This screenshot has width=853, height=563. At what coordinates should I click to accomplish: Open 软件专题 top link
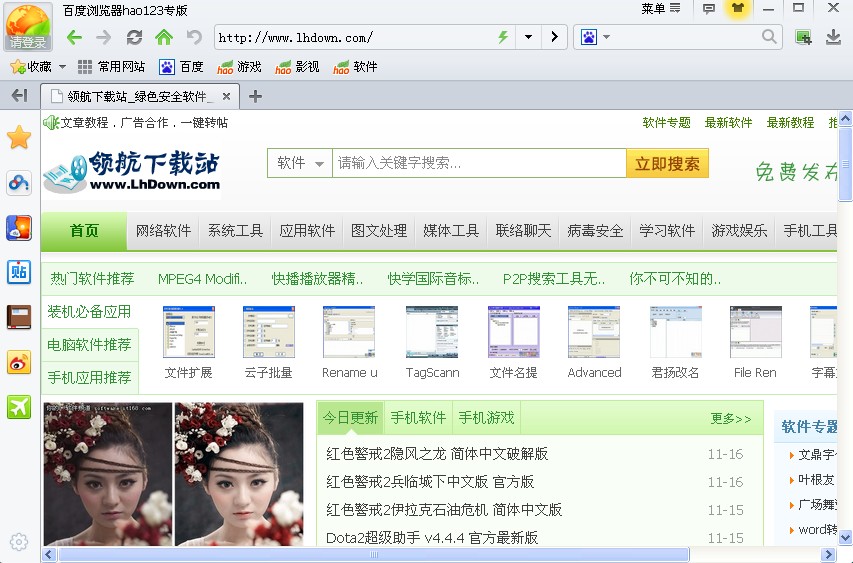pyautogui.click(x=666, y=122)
